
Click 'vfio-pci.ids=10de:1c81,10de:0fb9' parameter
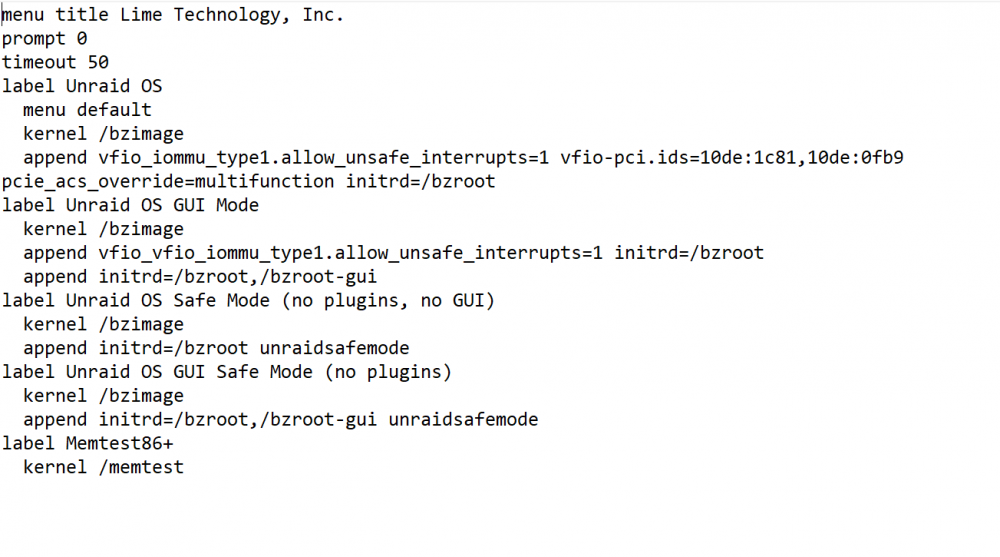pyautogui.click(x=732, y=158)
